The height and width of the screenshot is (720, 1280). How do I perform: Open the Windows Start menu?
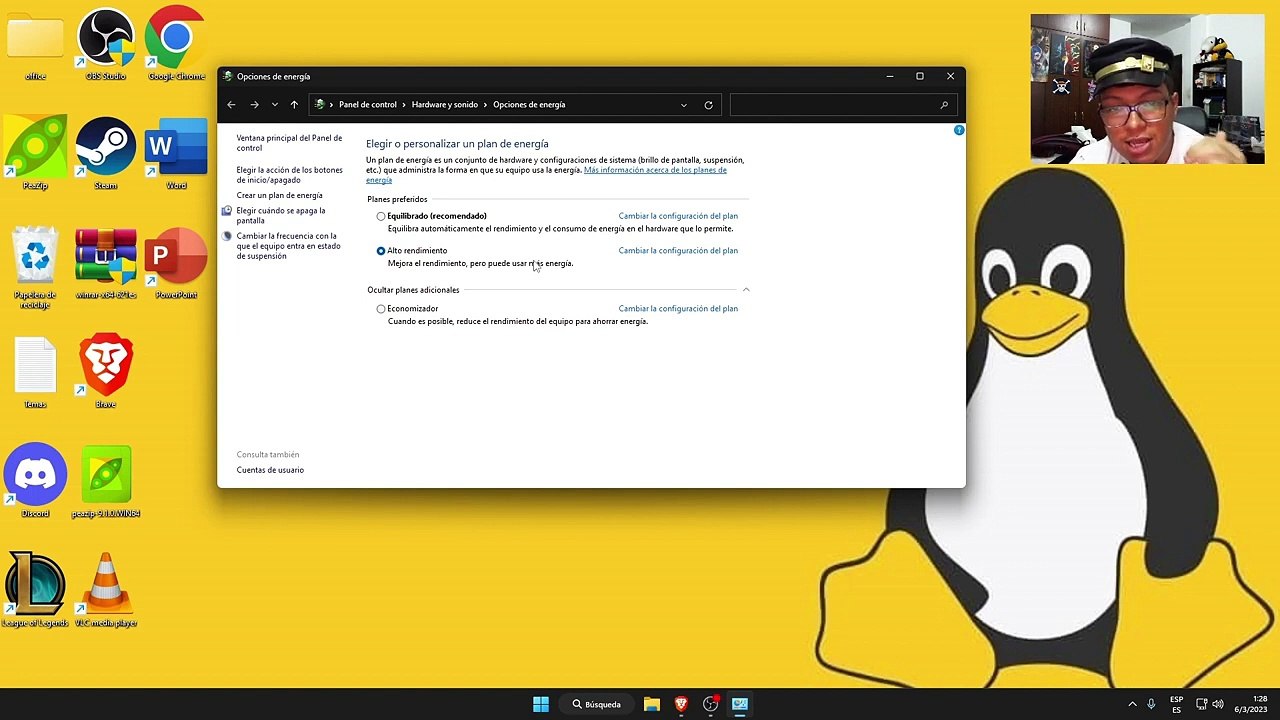[541, 704]
